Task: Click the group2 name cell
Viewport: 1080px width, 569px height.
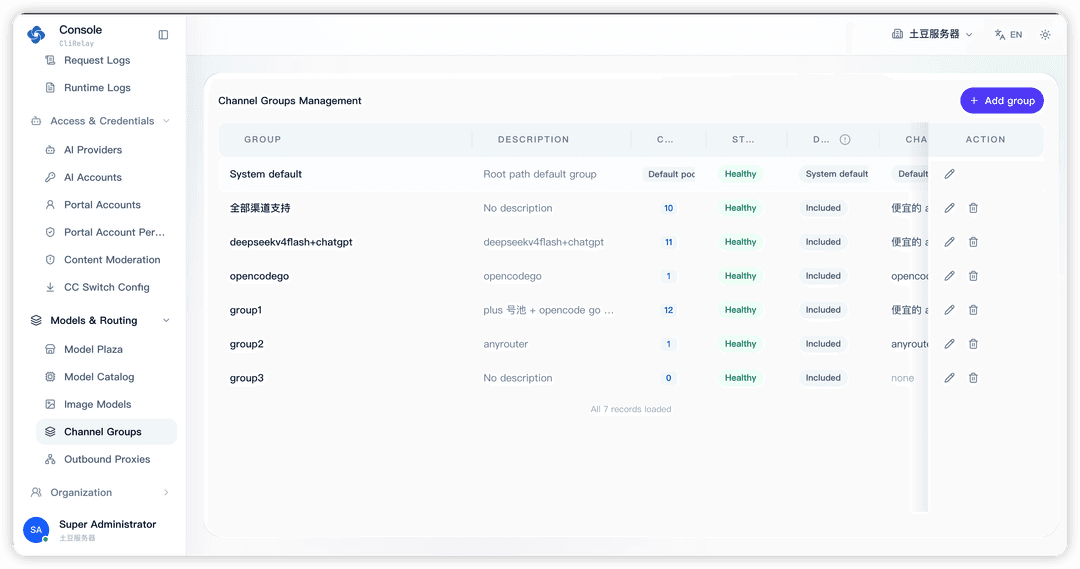Action: [247, 344]
